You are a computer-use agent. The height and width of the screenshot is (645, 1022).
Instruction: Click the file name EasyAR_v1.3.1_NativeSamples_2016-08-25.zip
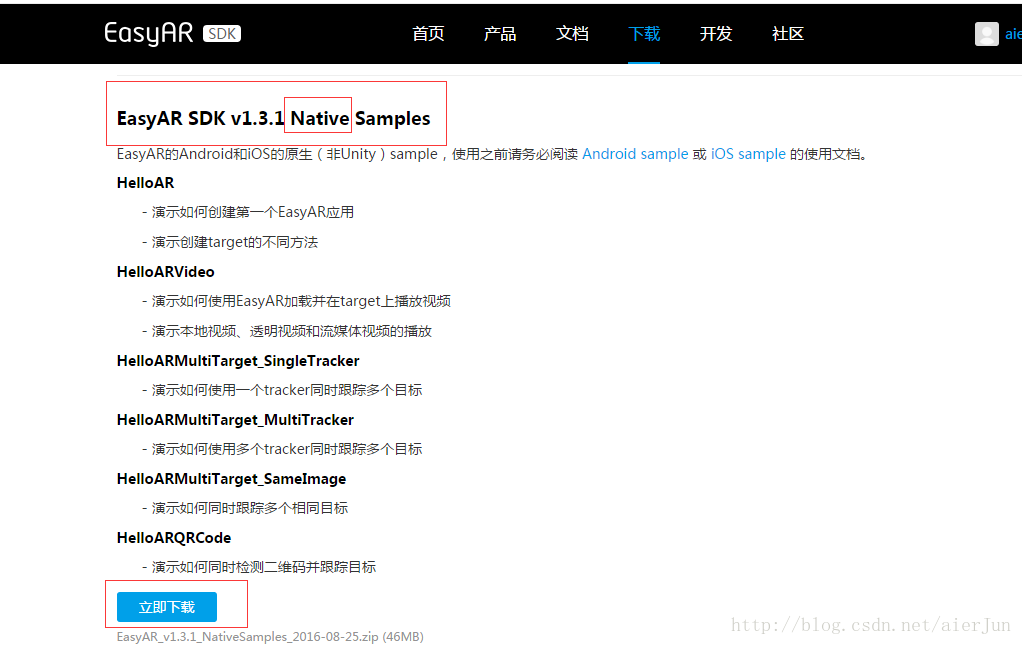pyautogui.click(x=248, y=637)
